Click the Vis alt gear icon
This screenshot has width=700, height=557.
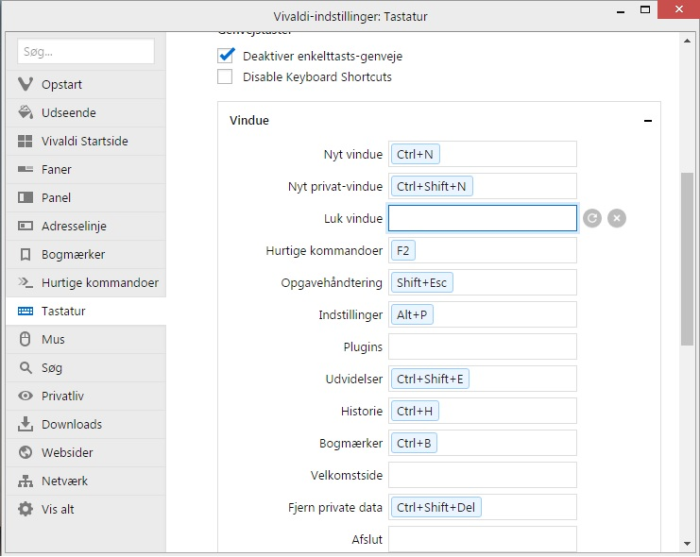tap(25, 509)
